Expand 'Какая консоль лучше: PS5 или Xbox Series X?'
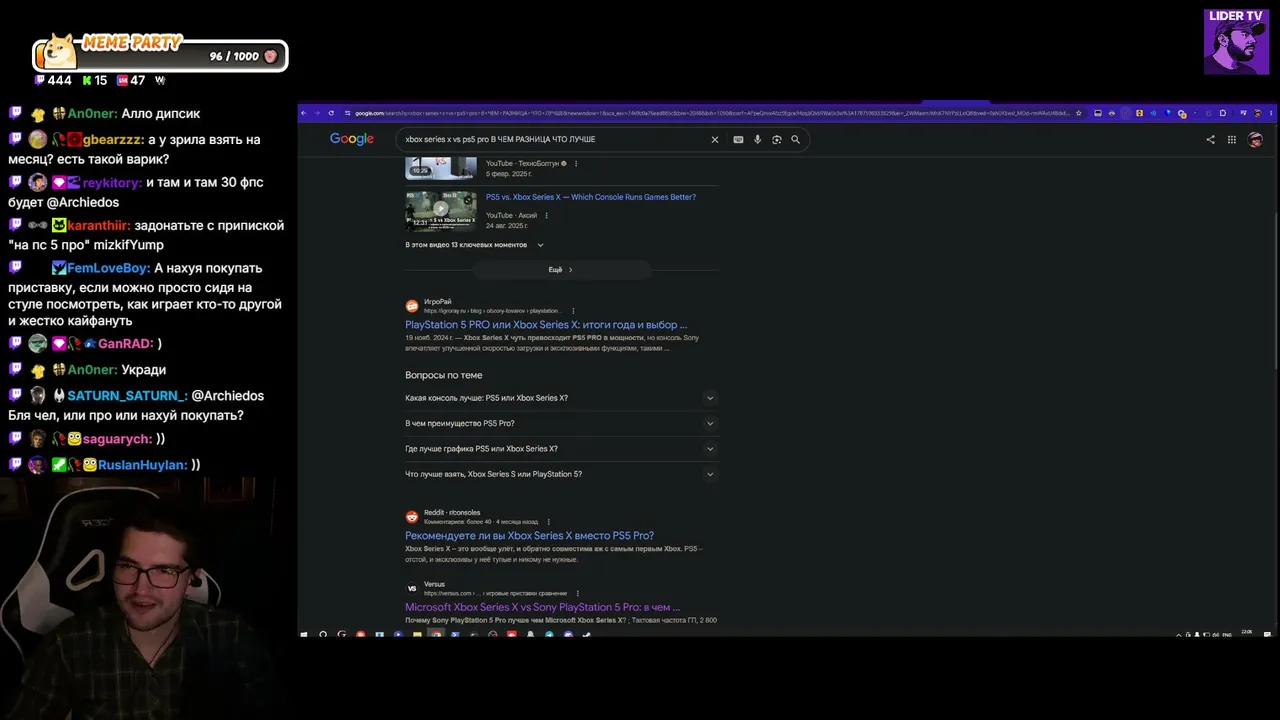The image size is (1280, 720). [x=561, y=398]
